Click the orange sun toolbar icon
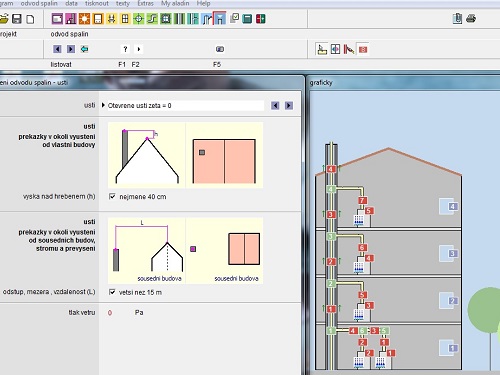Image resolution: width=500 pixels, height=375 pixels. tap(84, 19)
